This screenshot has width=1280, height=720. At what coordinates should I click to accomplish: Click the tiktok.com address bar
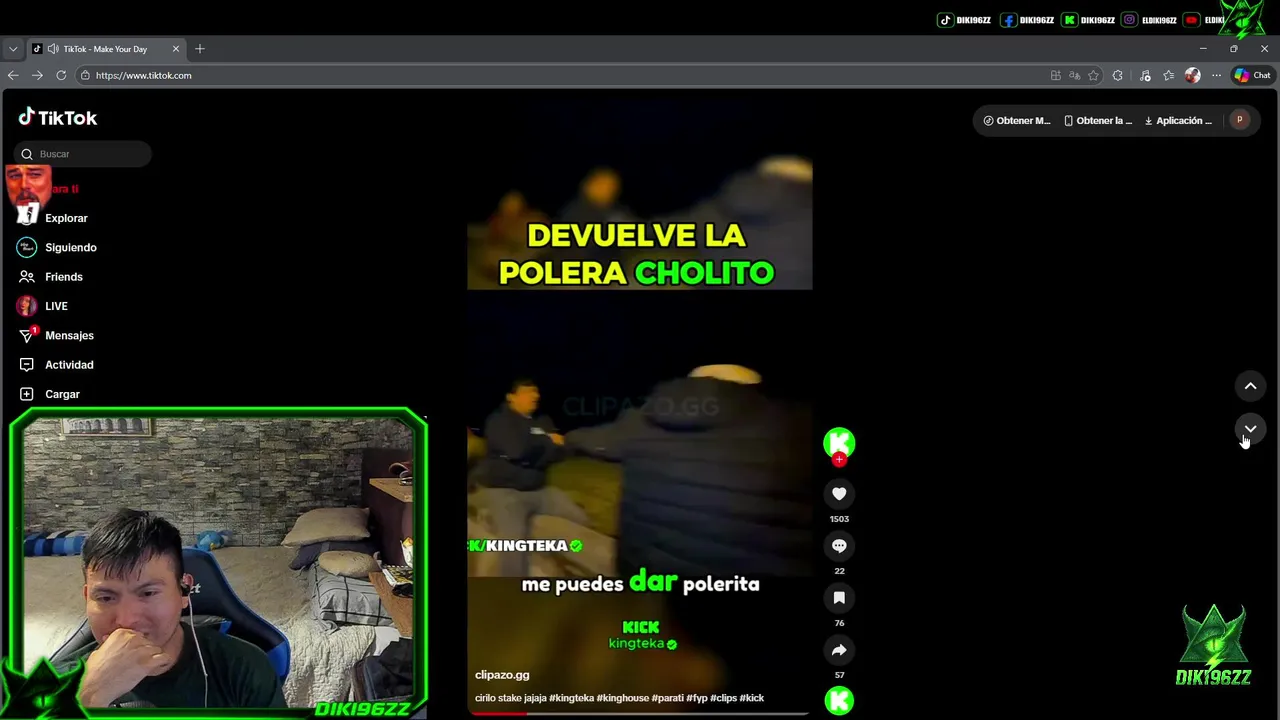[x=560, y=75]
